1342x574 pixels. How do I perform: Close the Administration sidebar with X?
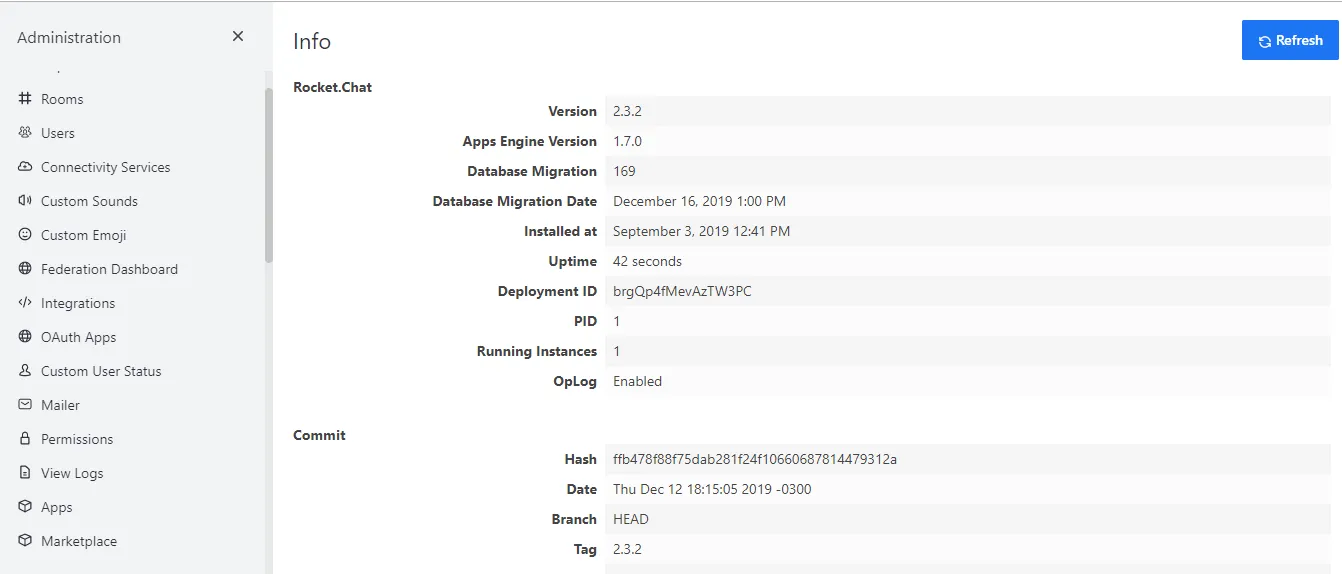(x=238, y=36)
